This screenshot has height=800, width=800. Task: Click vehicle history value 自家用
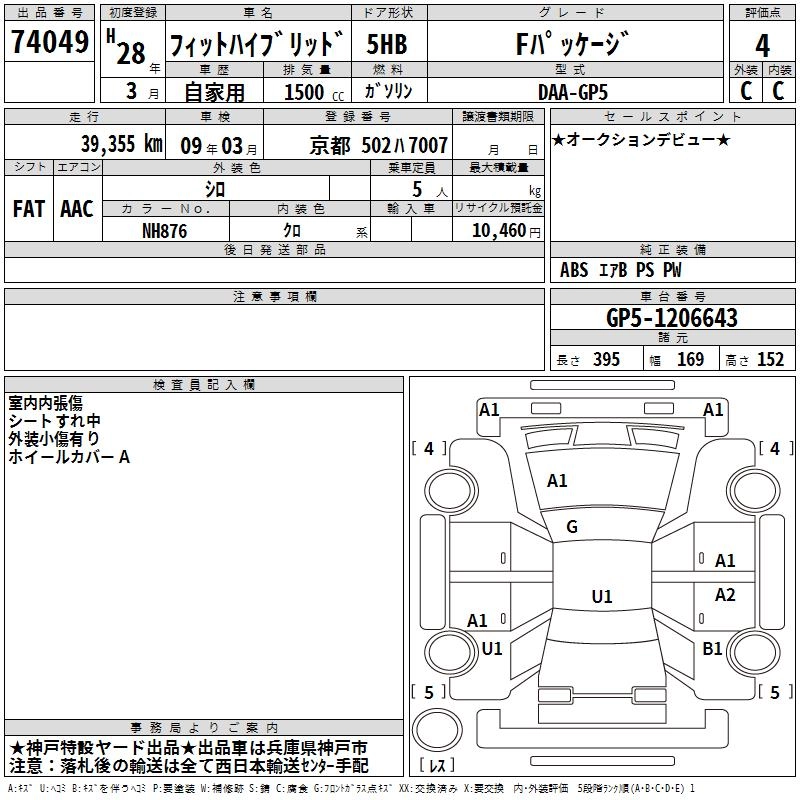[x=214, y=92]
